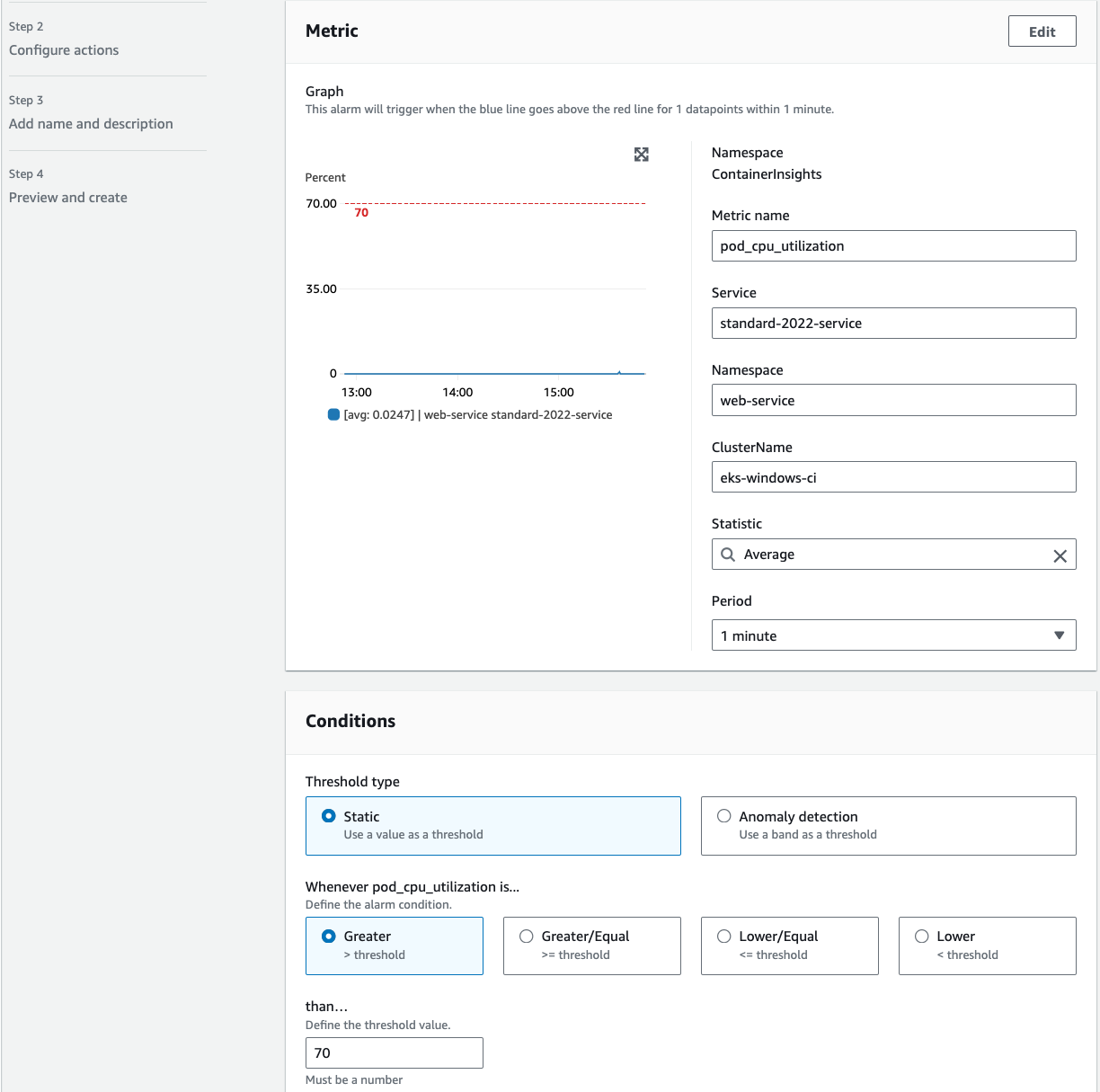Click the blue legend color swatch
This screenshot has width=1100, height=1092.
click(333, 415)
